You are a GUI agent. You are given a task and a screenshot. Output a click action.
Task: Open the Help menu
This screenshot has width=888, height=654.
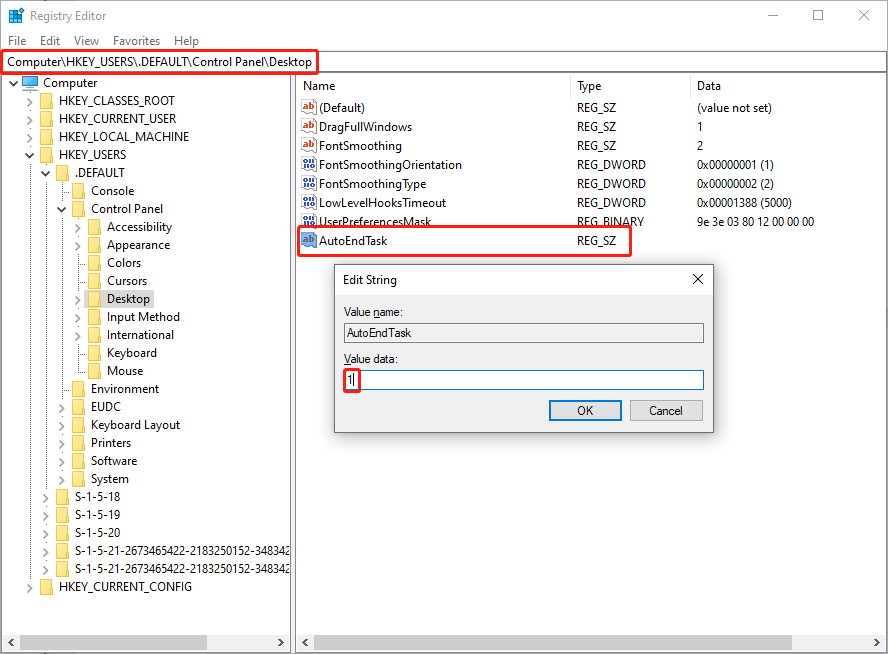pos(186,41)
